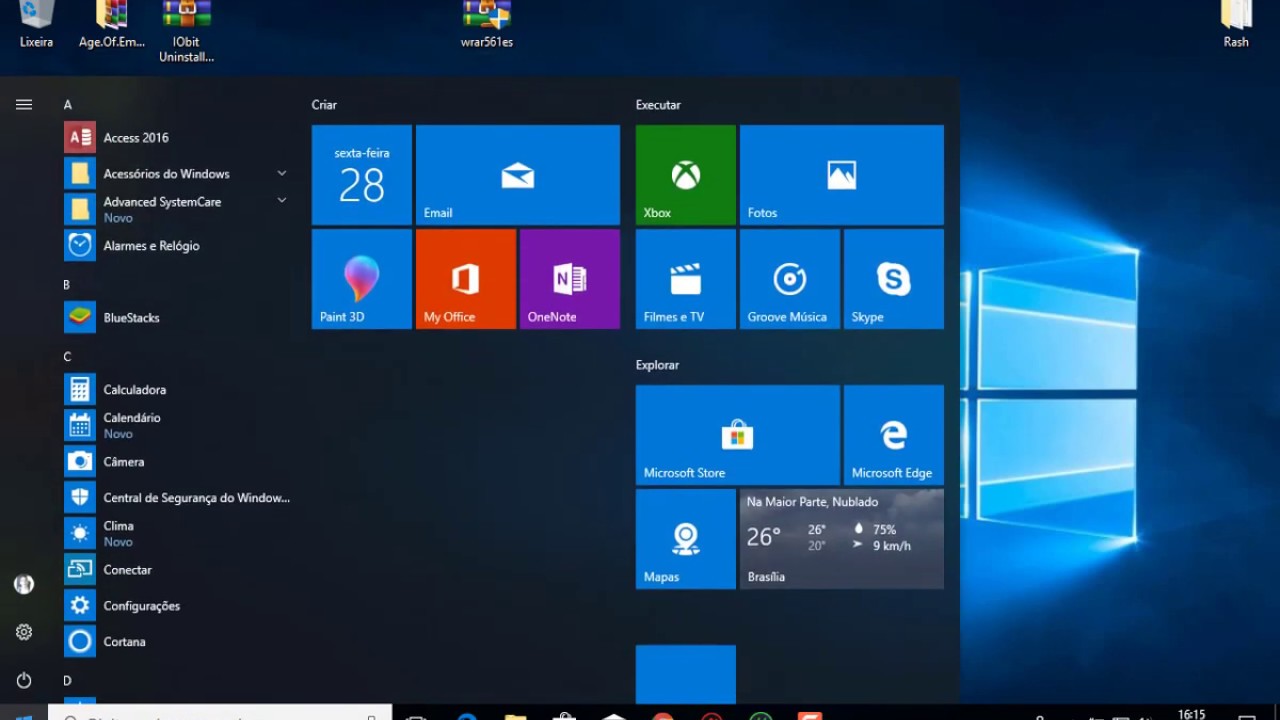Image resolution: width=1280 pixels, height=720 pixels.
Task: Open the Paint 3D tile
Action: [x=362, y=279]
